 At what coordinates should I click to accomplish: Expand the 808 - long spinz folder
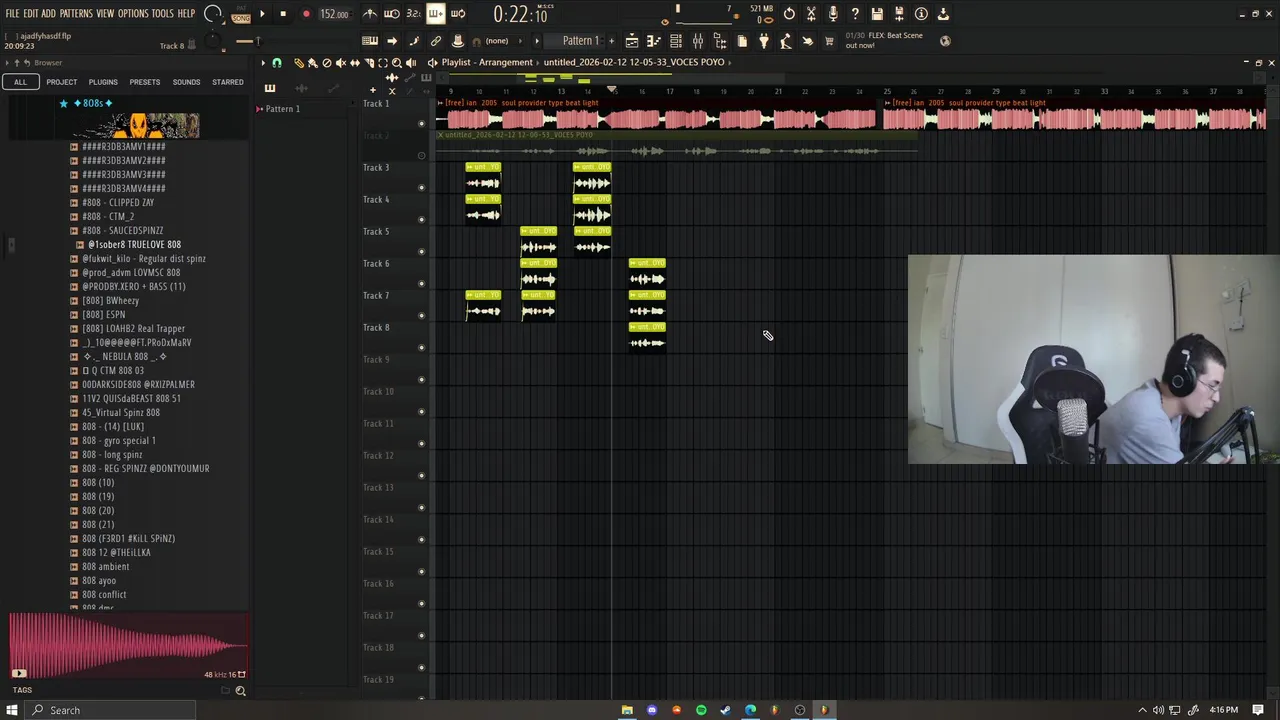point(106,454)
